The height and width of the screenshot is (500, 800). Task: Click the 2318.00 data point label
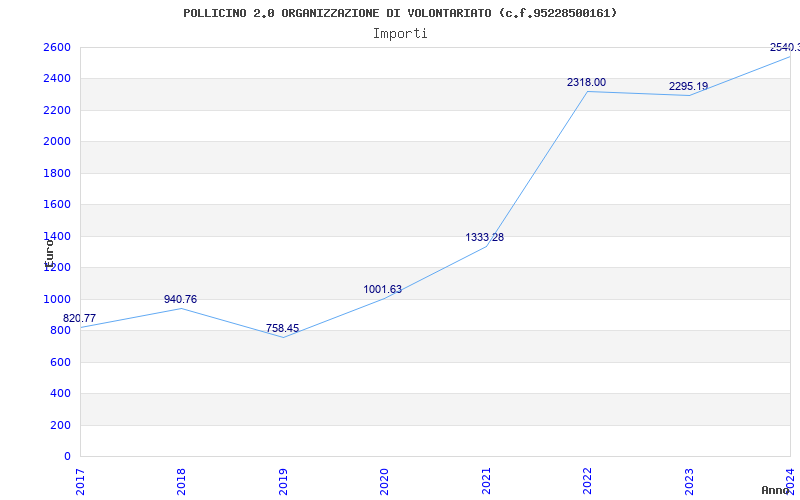click(586, 83)
